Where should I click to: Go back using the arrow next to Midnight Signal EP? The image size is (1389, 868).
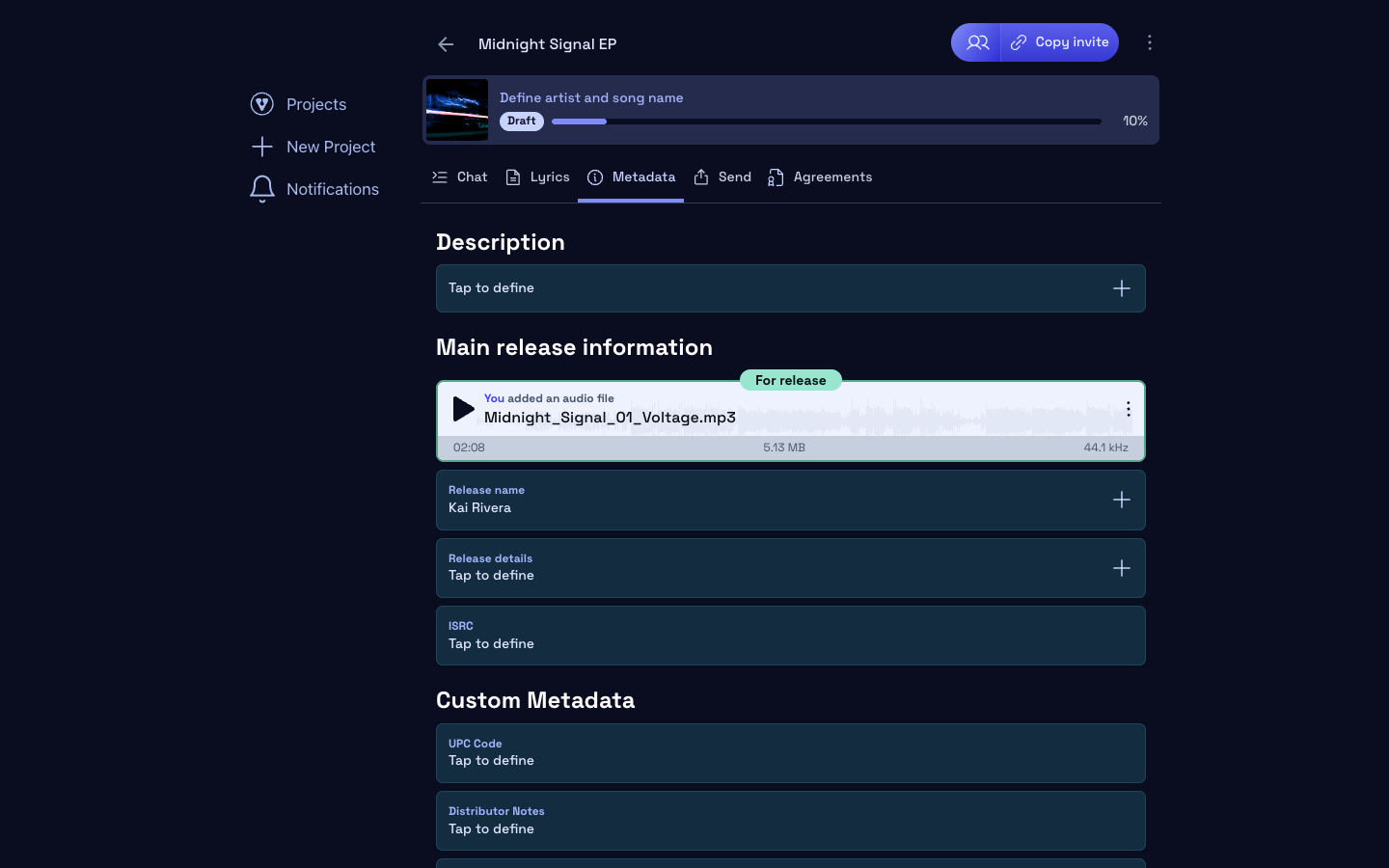[x=446, y=44]
